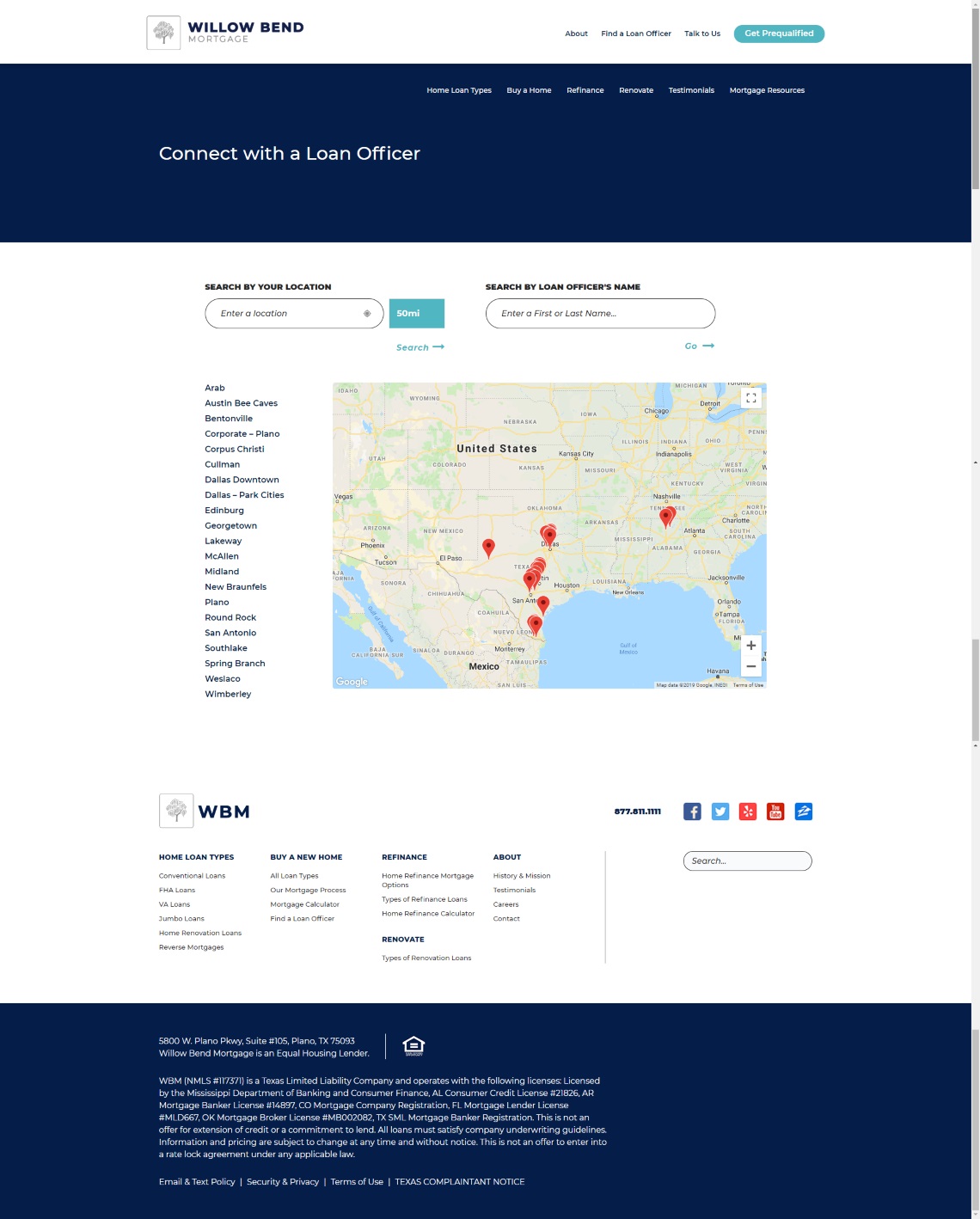Select Corporate – Plano location
The height and width of the screenshot is (1219, 980).
point(242,434)
